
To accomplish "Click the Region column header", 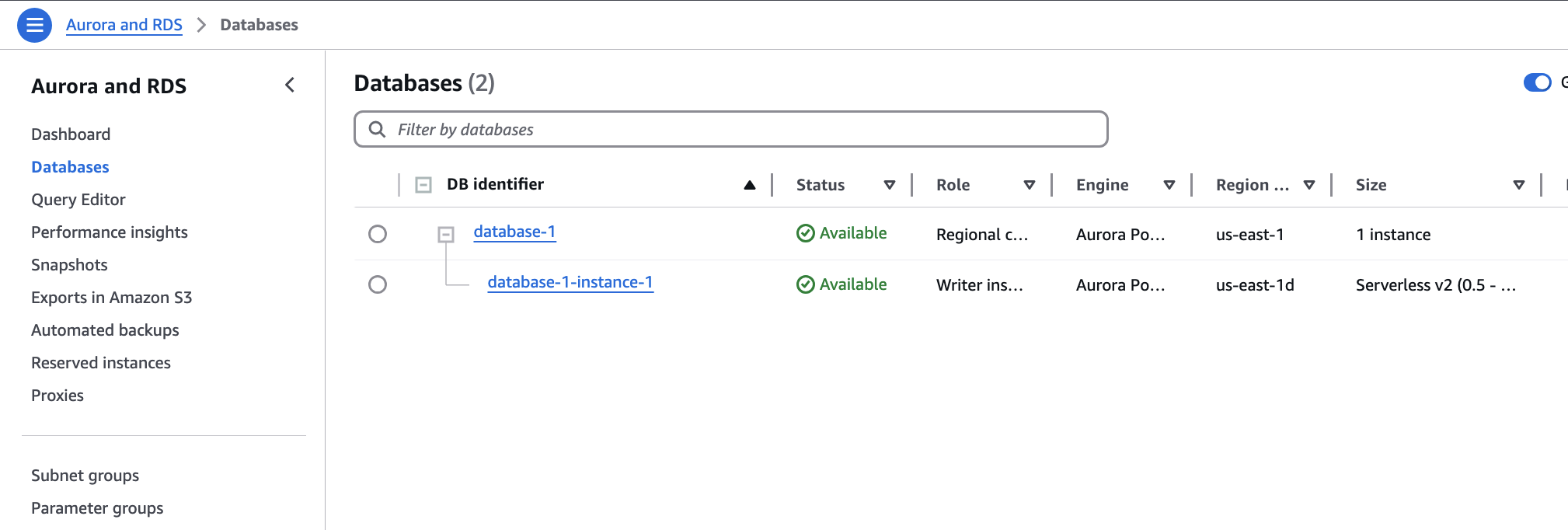I will tap(1253, 185).
